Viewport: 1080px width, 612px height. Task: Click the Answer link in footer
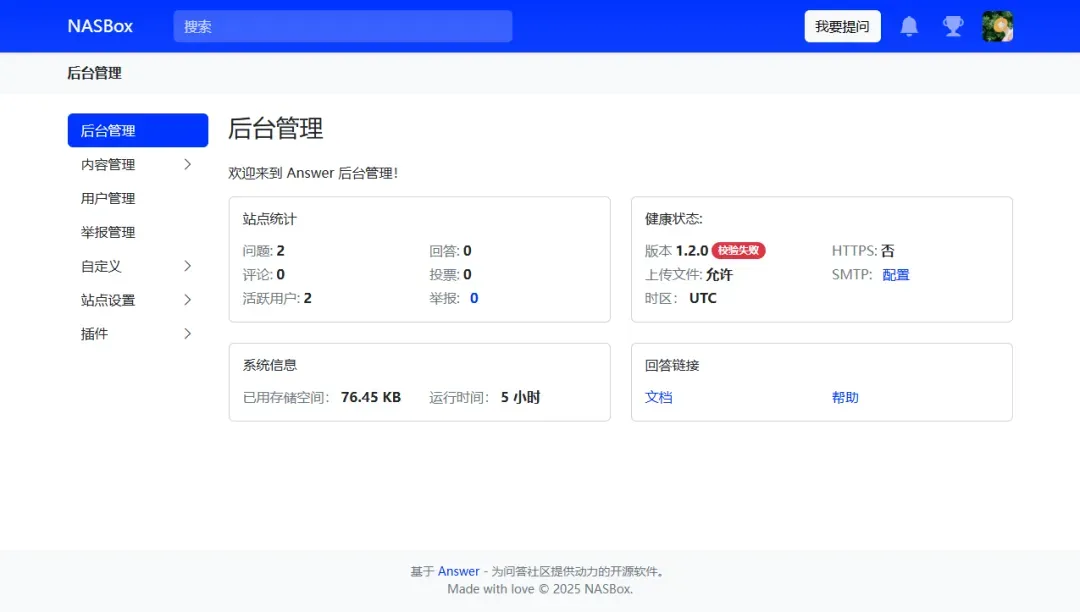click(x=459, y=572)
